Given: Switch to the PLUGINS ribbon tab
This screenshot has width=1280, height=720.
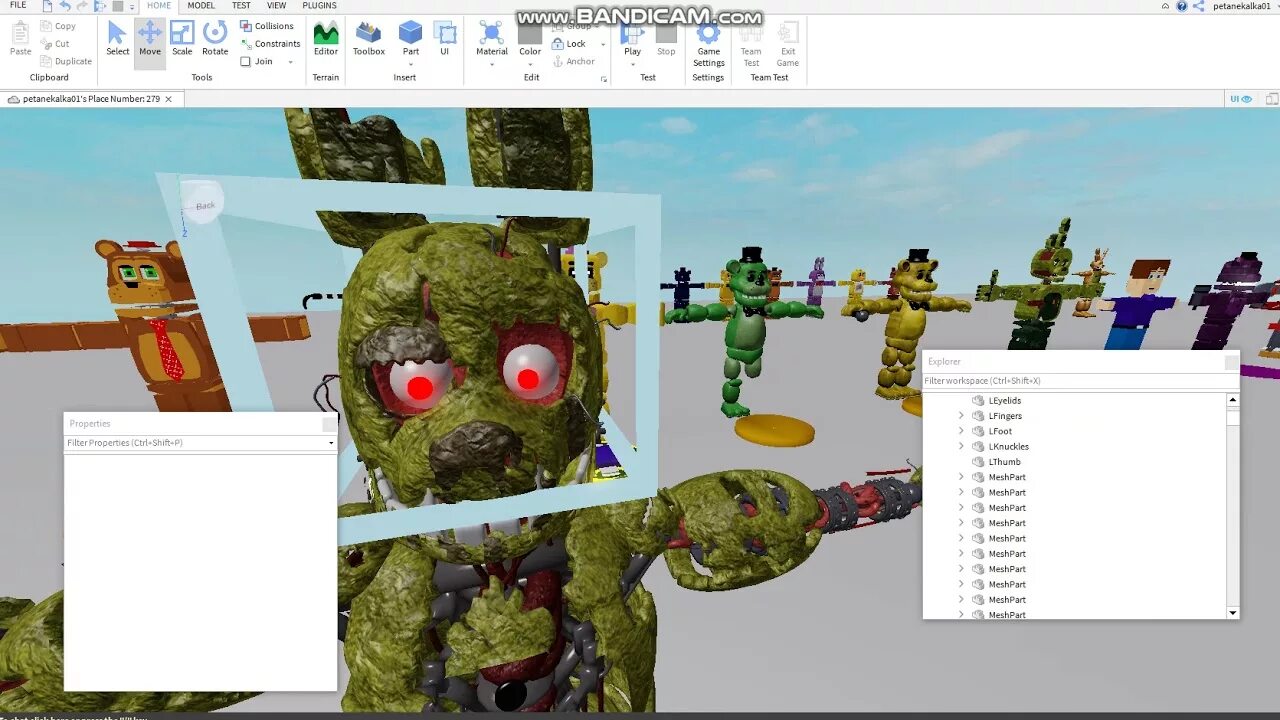Looking at the screenshot, I should tap(320, 6).
